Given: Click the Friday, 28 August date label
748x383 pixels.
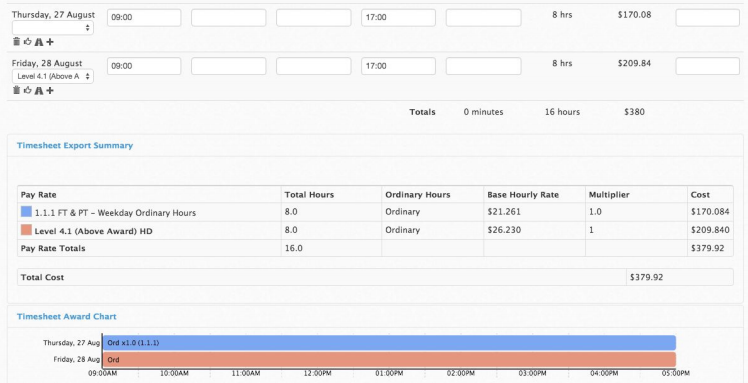Looking at the screenshot, I should [x=47, y=63].
